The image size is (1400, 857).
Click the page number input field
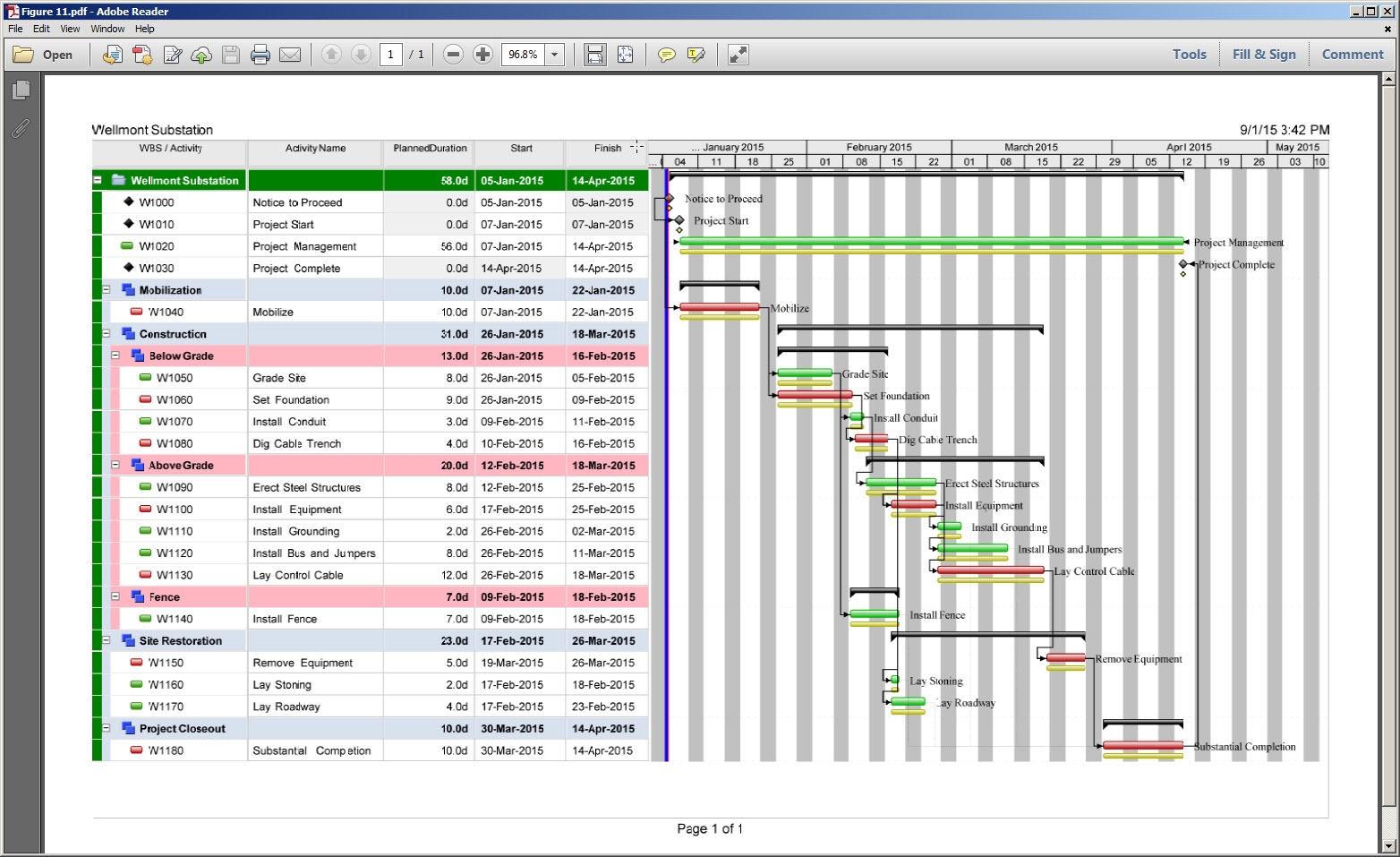[x=391, y=55]
